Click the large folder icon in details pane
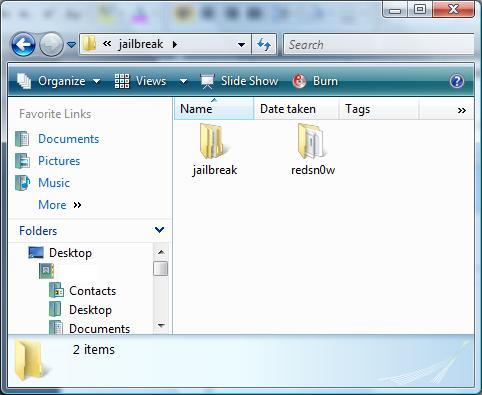482x395 pixels. tap(31, 361)
